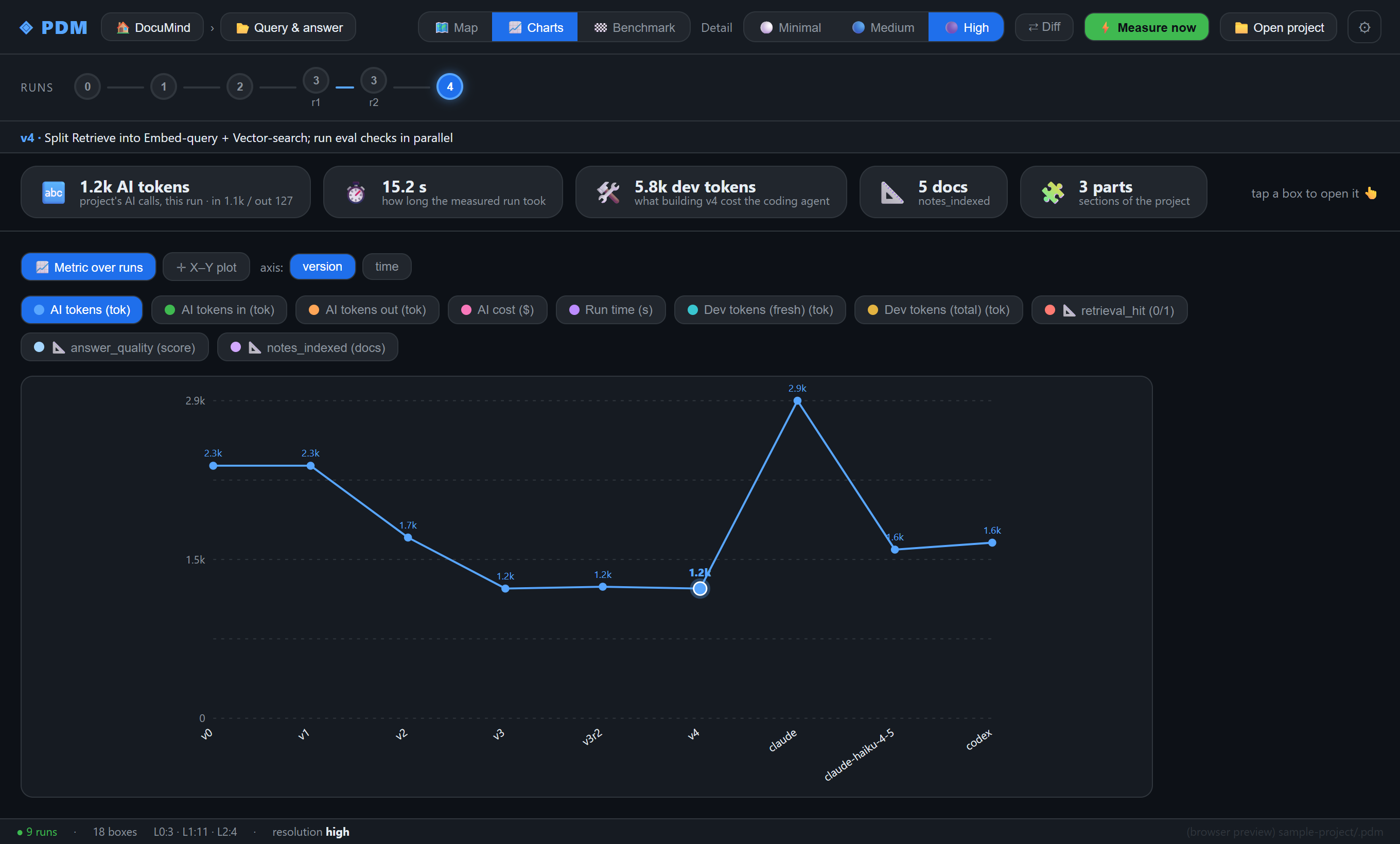Select run 1 in the runs timeline
The height and width of the screenshot is (844, 1400).
(164, 86)
